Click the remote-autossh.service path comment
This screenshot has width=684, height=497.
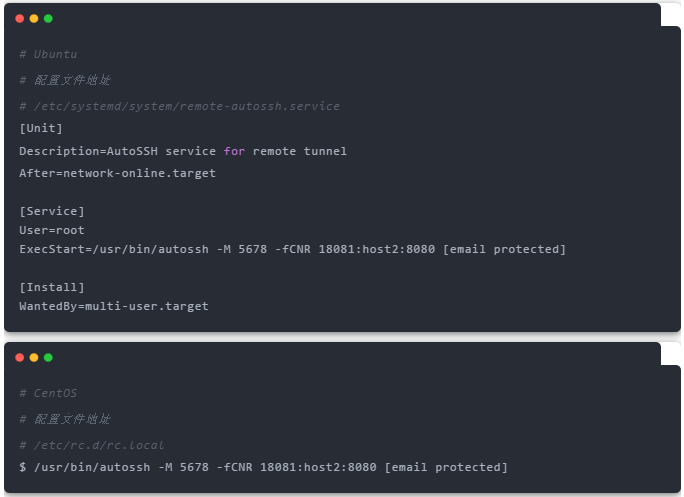click(x=180, y=106)
